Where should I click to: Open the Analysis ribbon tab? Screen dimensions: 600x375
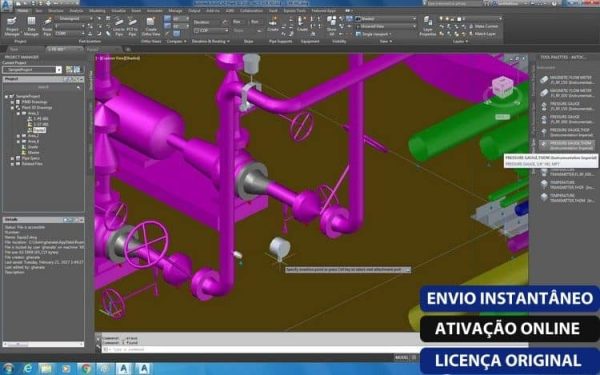[76, 11]
